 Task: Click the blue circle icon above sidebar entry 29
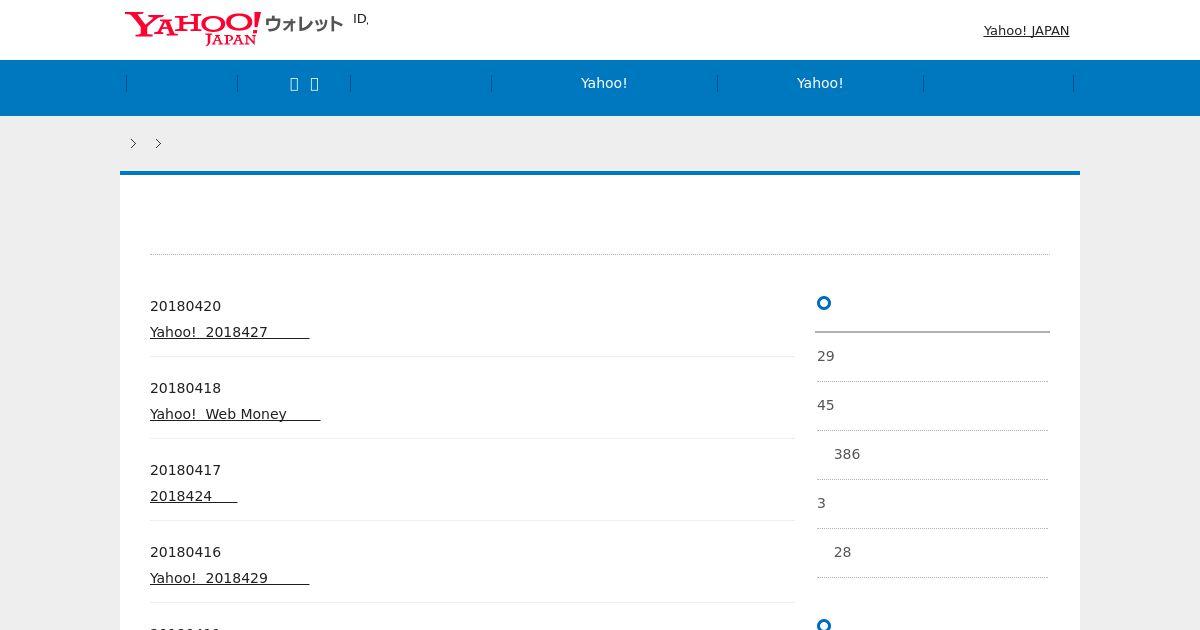(824, 303)
